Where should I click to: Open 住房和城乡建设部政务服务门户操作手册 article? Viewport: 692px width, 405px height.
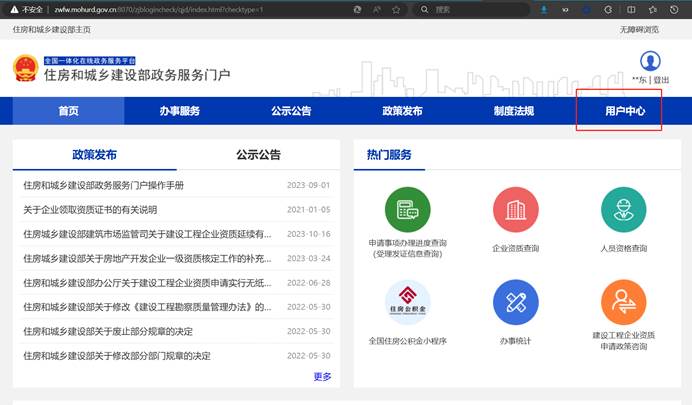pos(104,186)
